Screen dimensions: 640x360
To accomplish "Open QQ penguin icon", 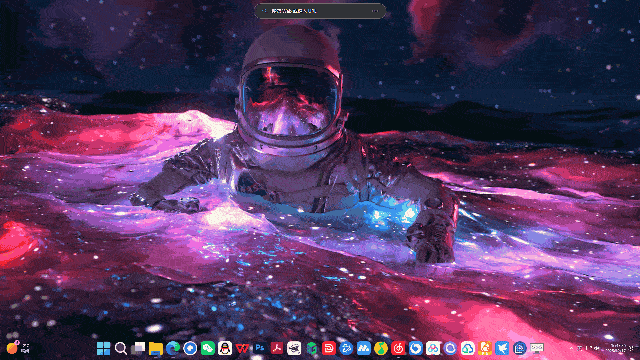I will click(x=225, y=348).
